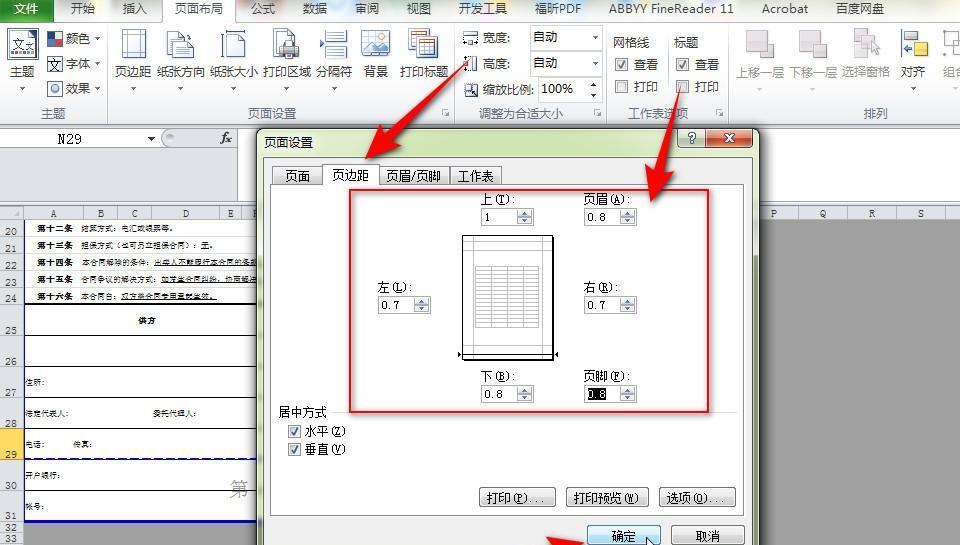Click the 上 top margin field
Image resolution: width=960 pixels, height=545 pixels.
499,217
